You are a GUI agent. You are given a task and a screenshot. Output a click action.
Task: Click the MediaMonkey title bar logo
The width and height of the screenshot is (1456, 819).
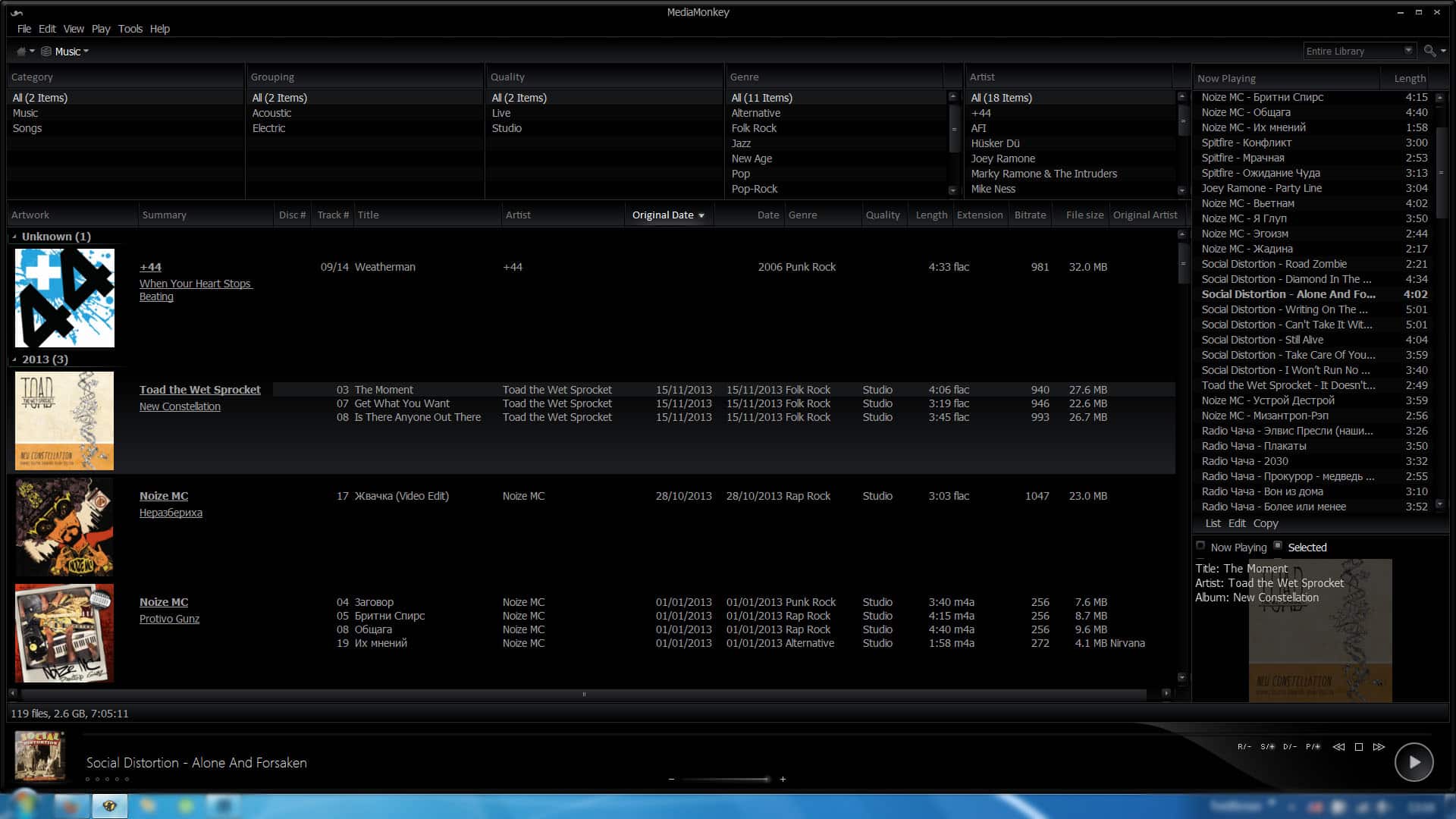tap(17, 13)
